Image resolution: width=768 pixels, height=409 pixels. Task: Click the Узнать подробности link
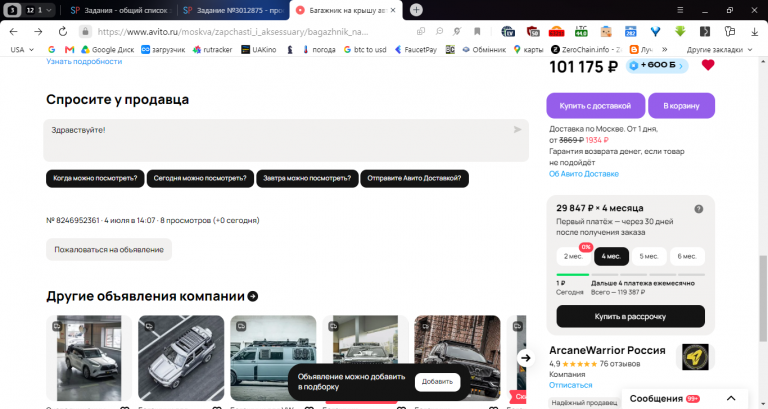click(84, 61)
